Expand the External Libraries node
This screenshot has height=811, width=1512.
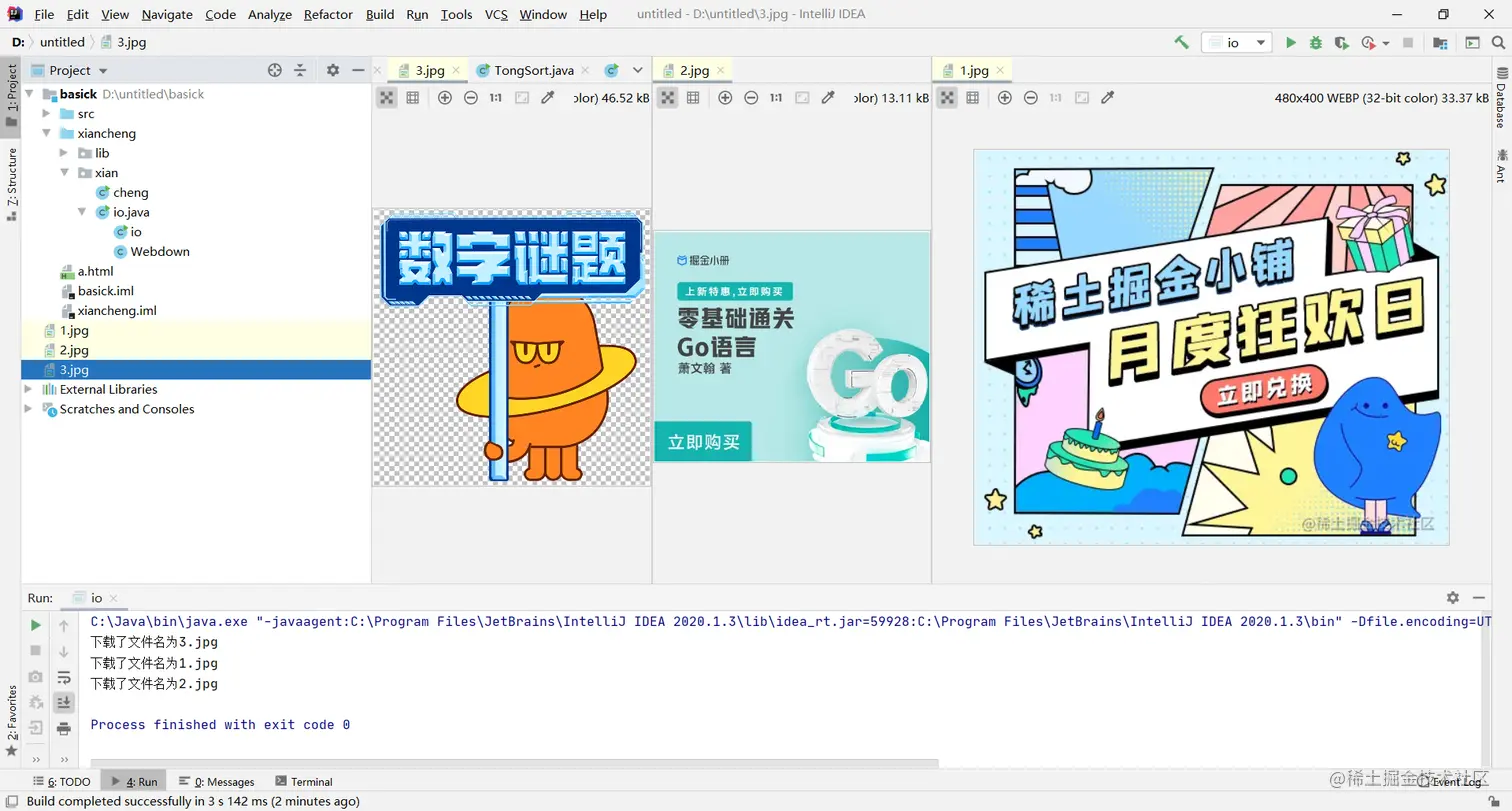pos(29,389)
